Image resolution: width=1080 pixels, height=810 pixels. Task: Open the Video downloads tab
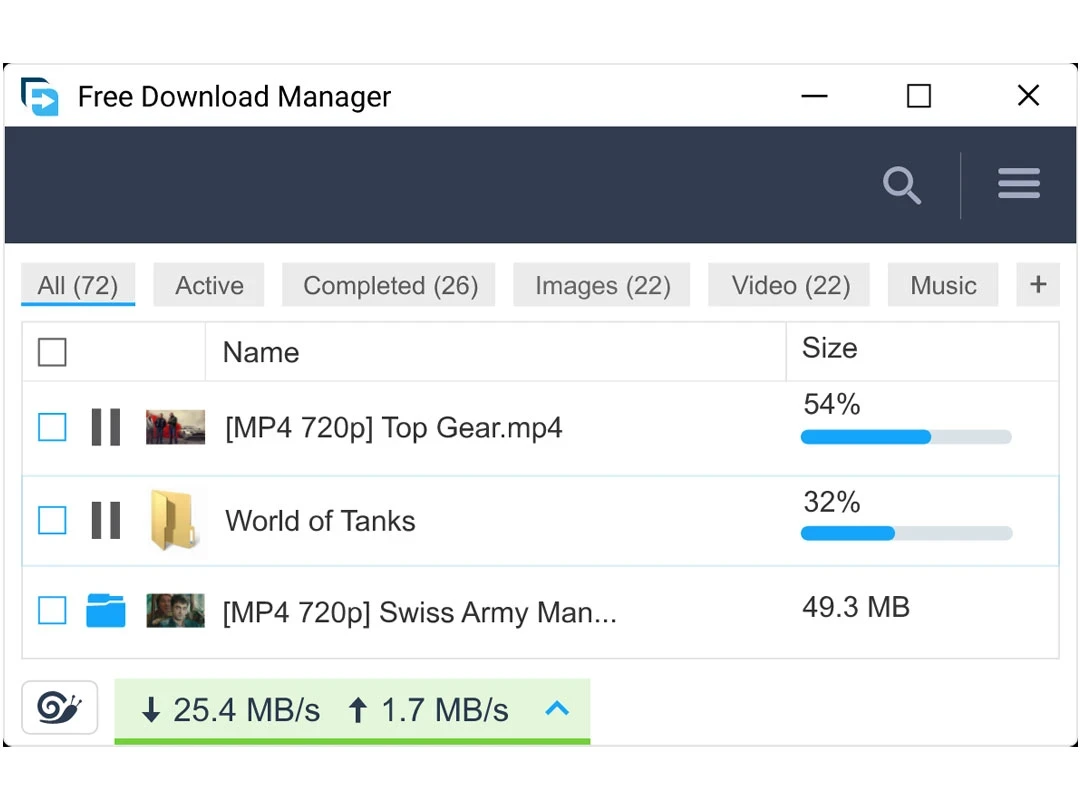788,284
